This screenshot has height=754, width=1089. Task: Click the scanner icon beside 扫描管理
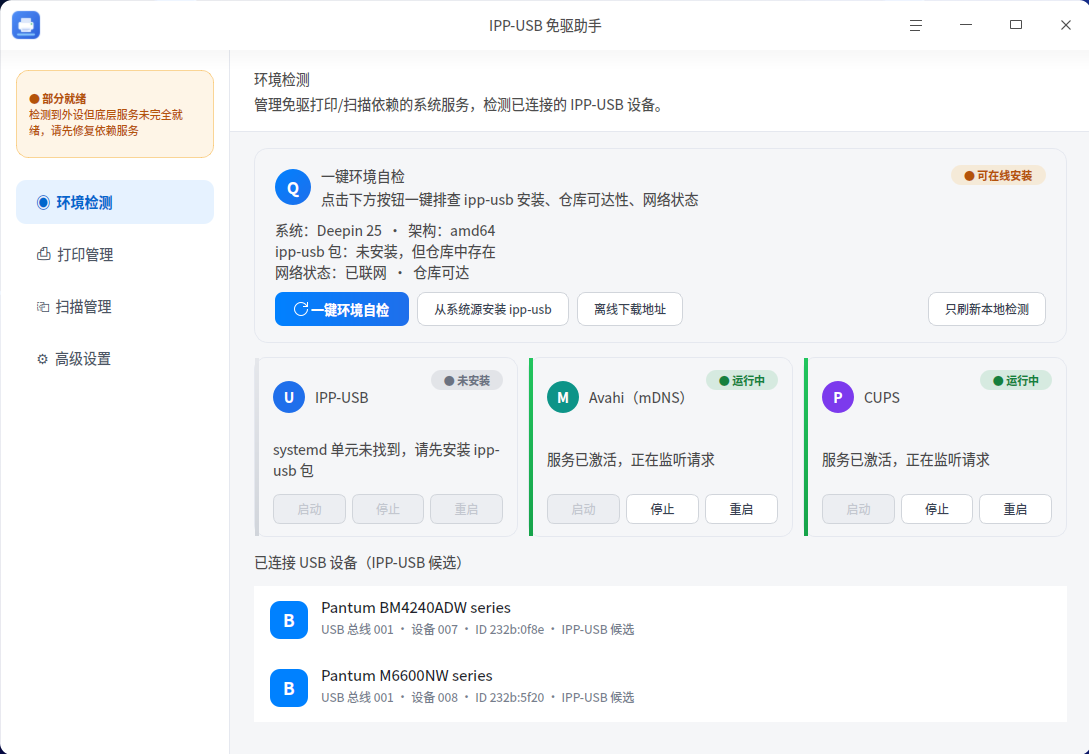43,306
